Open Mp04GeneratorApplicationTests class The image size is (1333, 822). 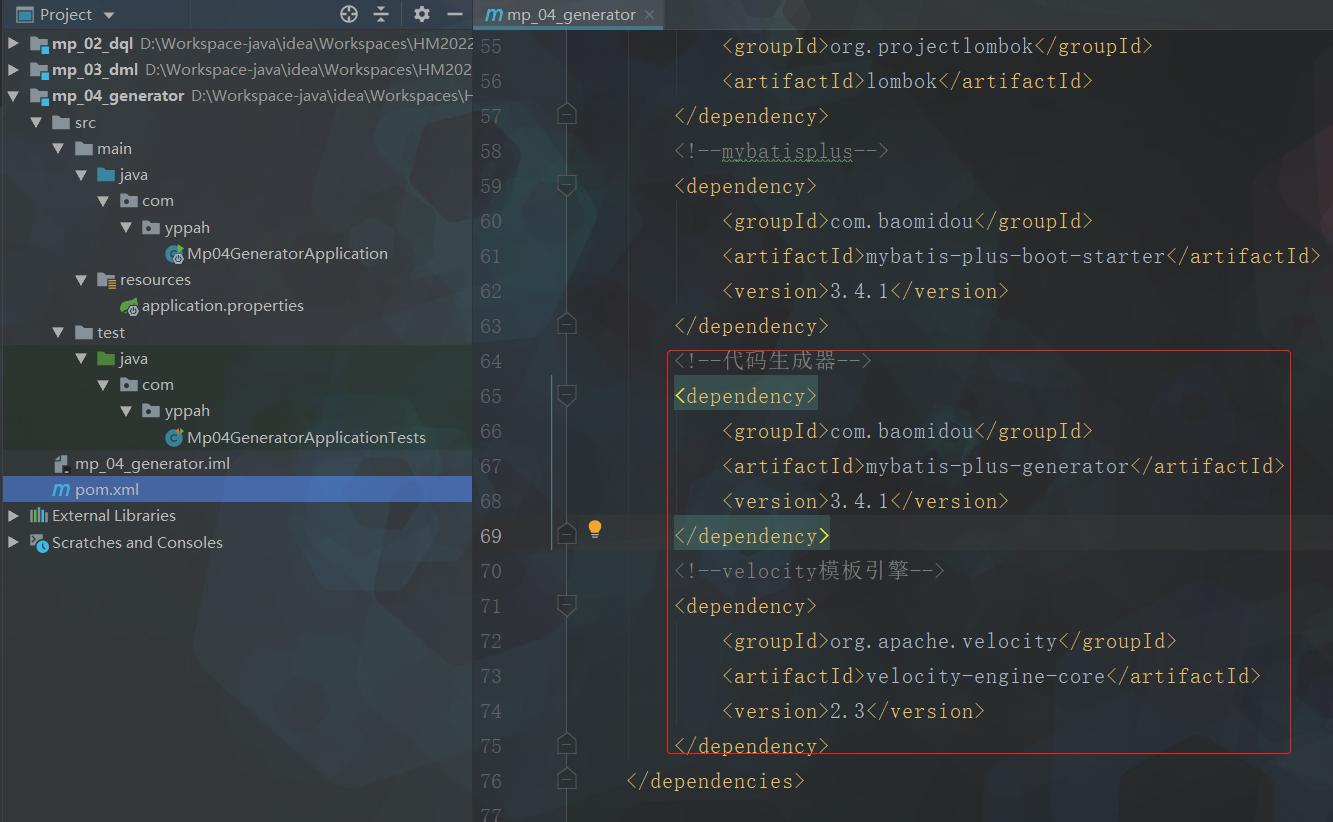pos(306,437)
